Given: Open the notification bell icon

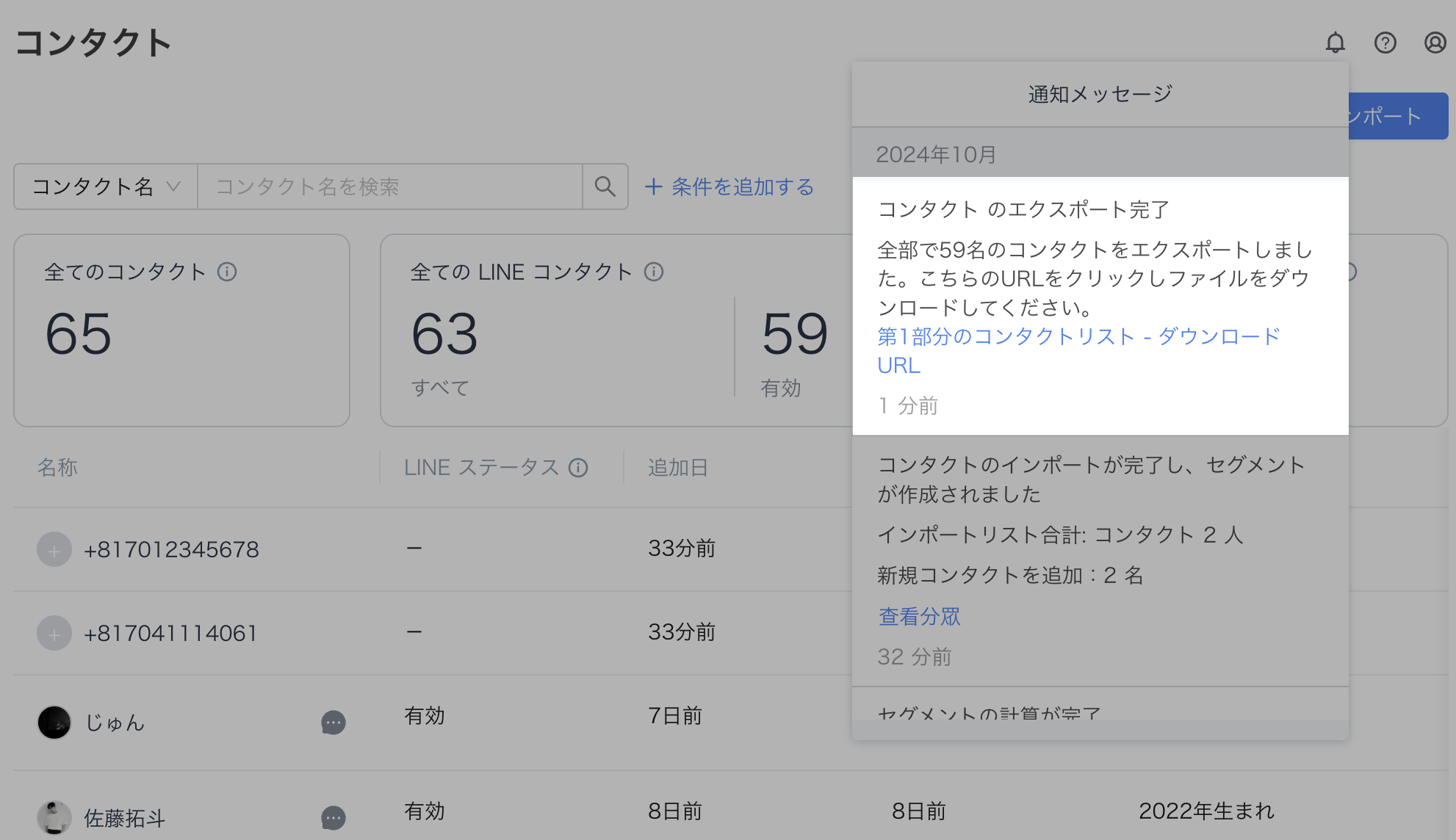Looking at the screenshot, I should [1335, 43].
